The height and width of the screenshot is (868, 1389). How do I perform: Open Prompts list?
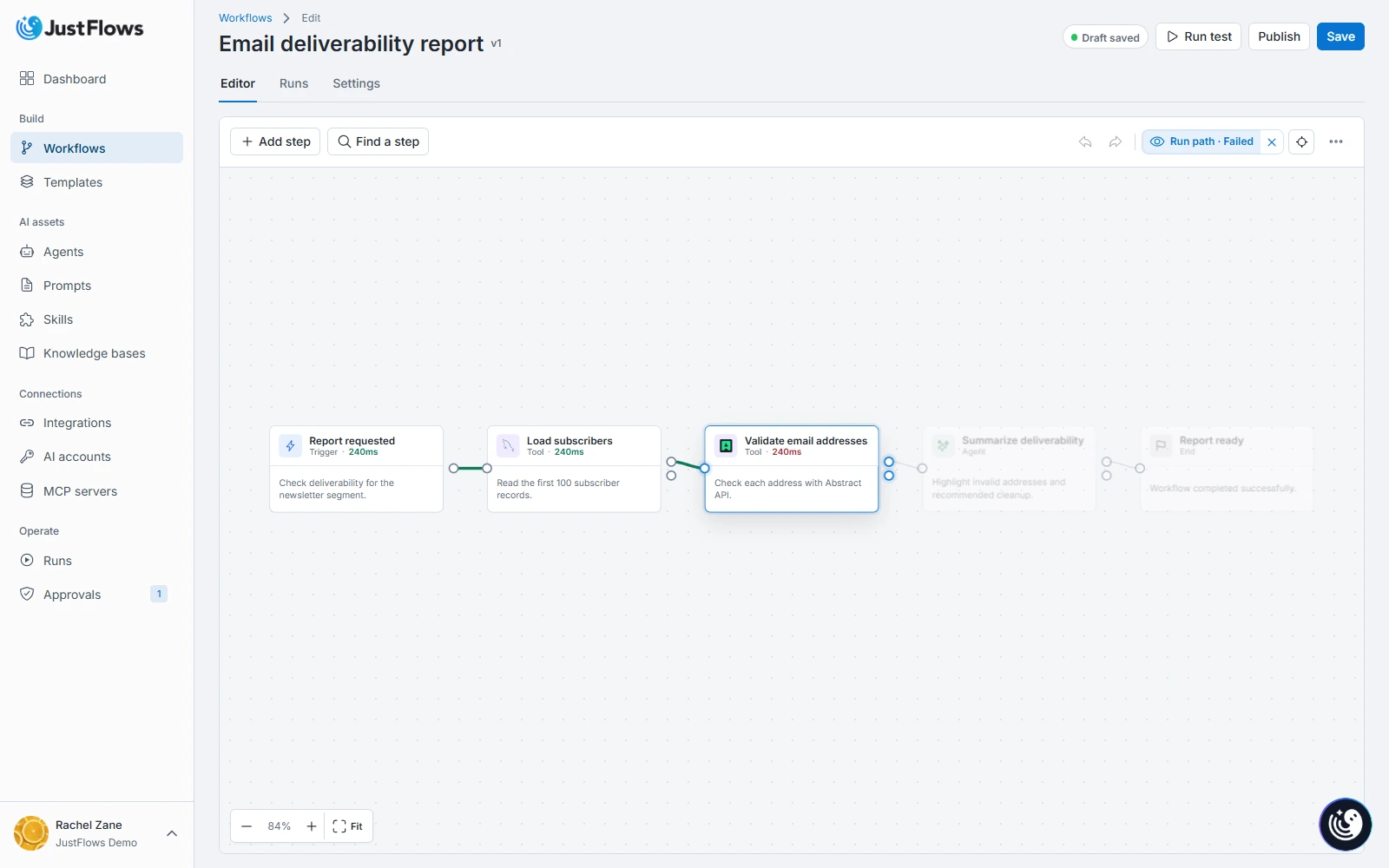(x=96, y=286)
